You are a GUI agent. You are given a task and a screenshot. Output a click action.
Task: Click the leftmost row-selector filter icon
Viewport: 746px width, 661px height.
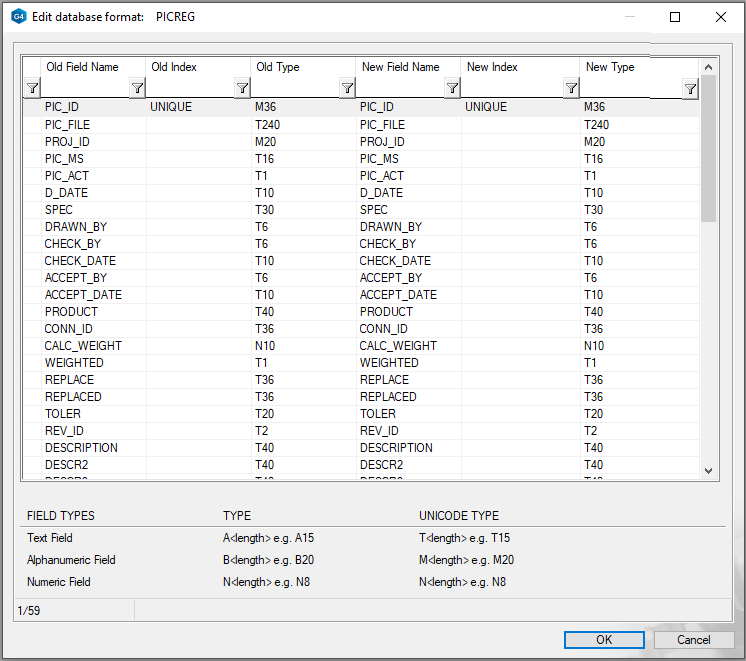32,89
